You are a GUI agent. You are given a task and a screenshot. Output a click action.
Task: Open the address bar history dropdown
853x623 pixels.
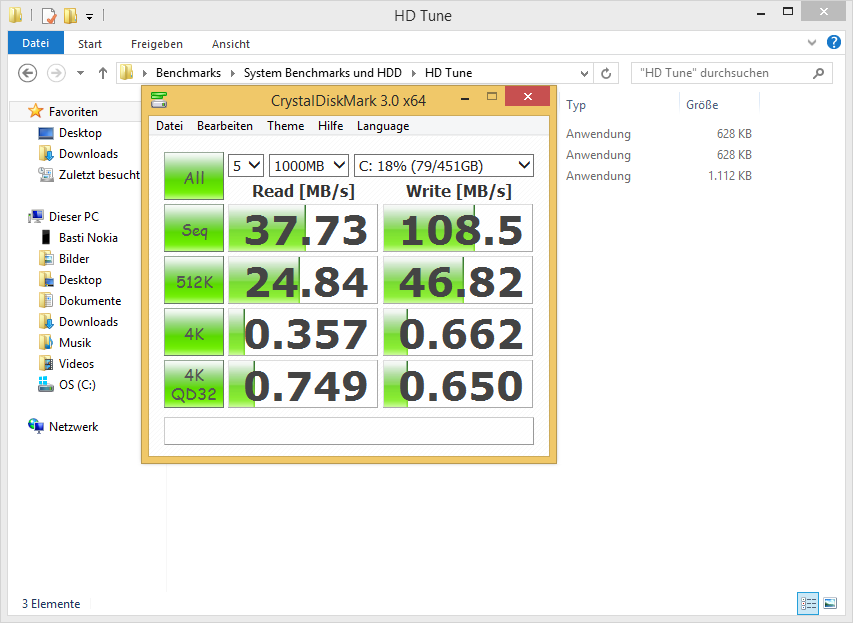[x=584, y=73]
